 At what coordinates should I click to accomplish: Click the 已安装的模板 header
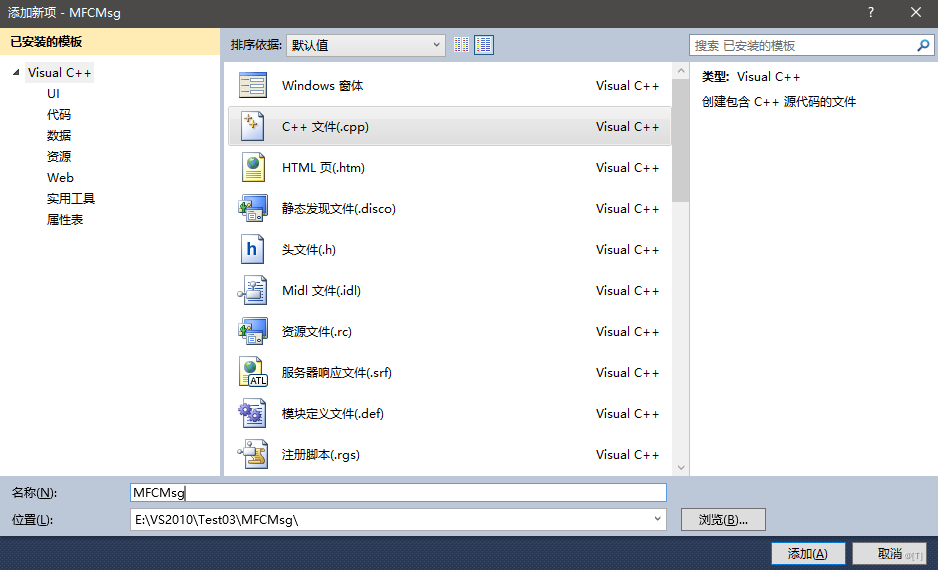(110, 42)
